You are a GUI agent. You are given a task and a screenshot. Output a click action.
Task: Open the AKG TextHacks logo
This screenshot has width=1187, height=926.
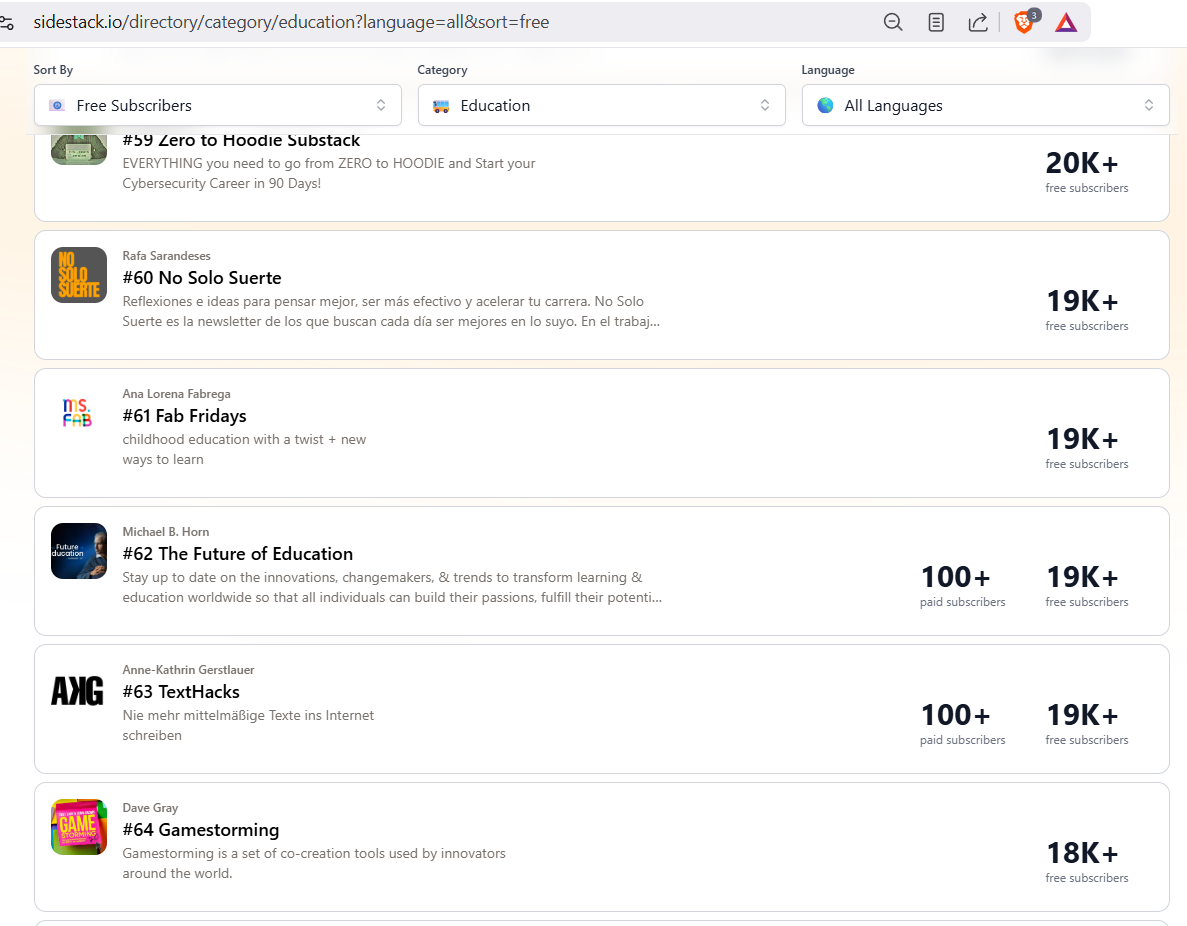coord(77,690)
